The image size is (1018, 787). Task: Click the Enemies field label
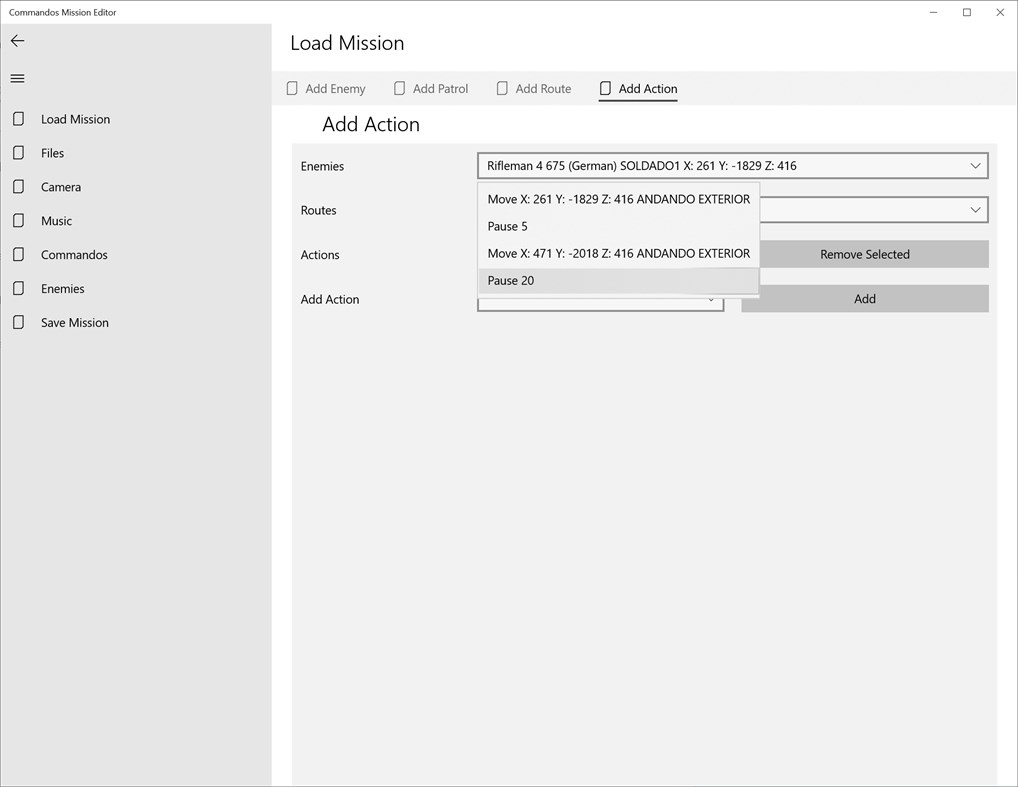322,166
